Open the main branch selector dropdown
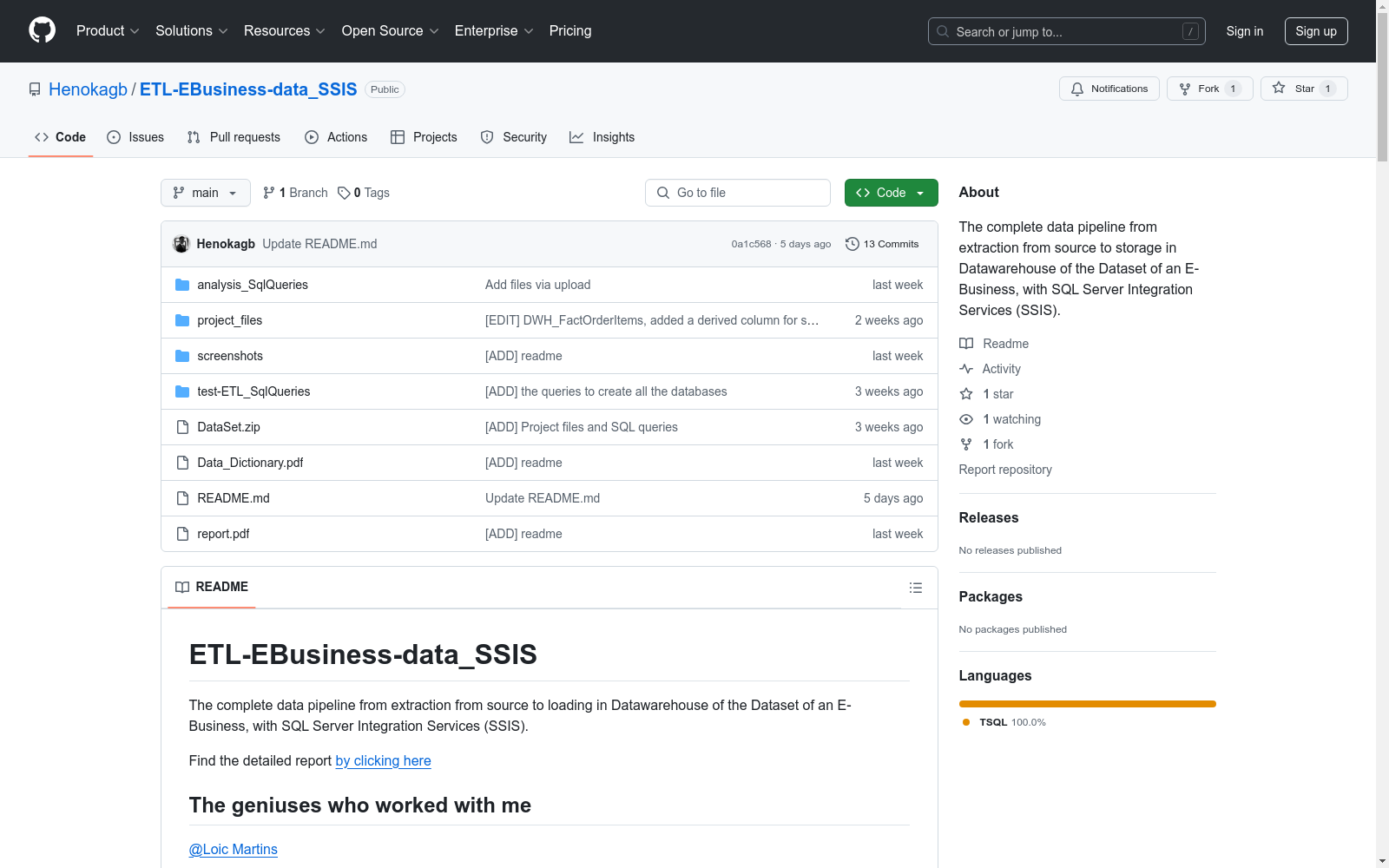The width and height of the screenshot is (1389, 868). pyautogui.click(x=206, y=193)
